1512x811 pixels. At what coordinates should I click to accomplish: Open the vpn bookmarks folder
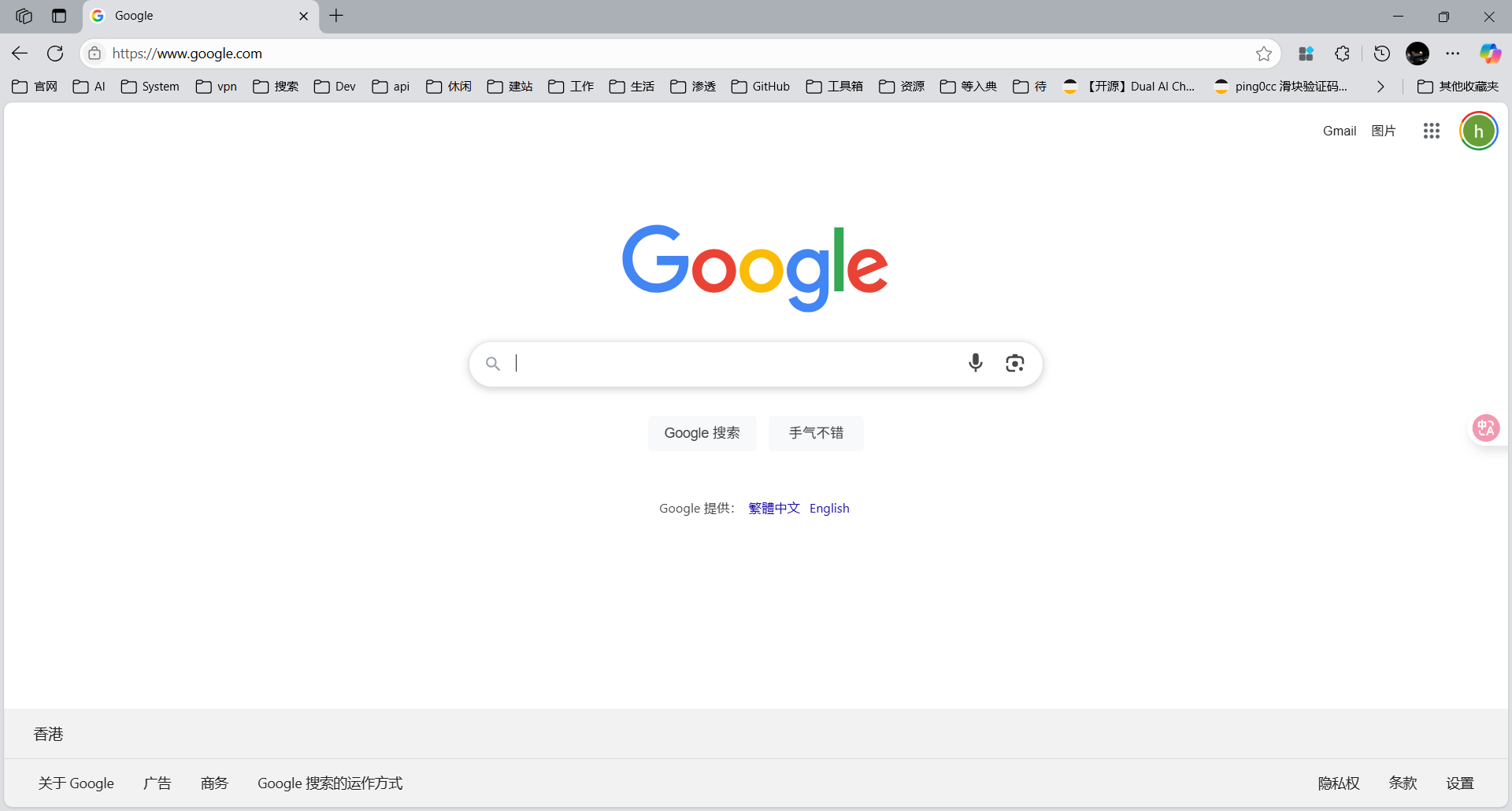coord(217,87)
